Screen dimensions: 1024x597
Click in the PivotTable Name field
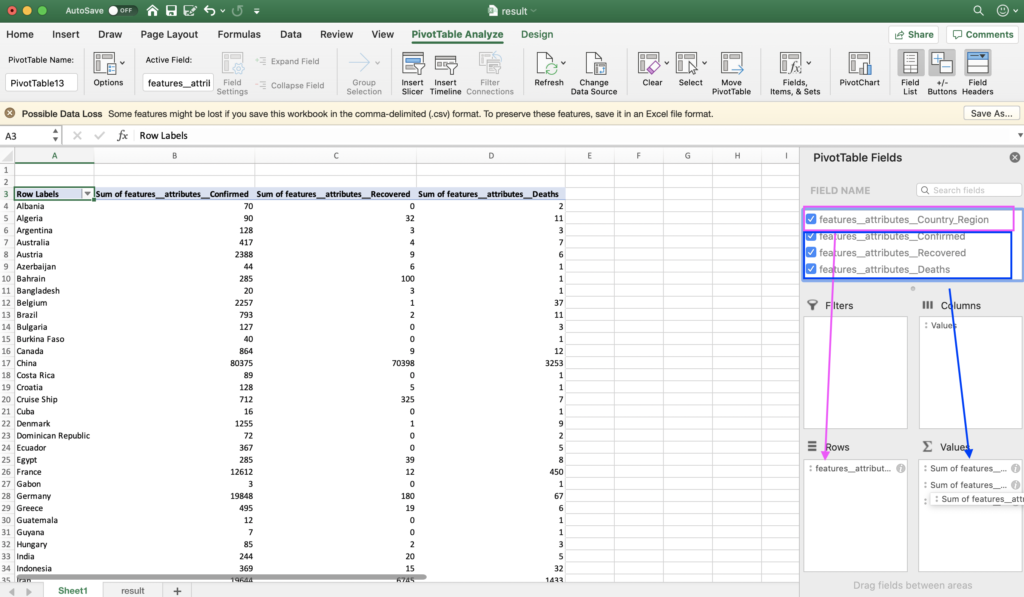click(41, 83)
